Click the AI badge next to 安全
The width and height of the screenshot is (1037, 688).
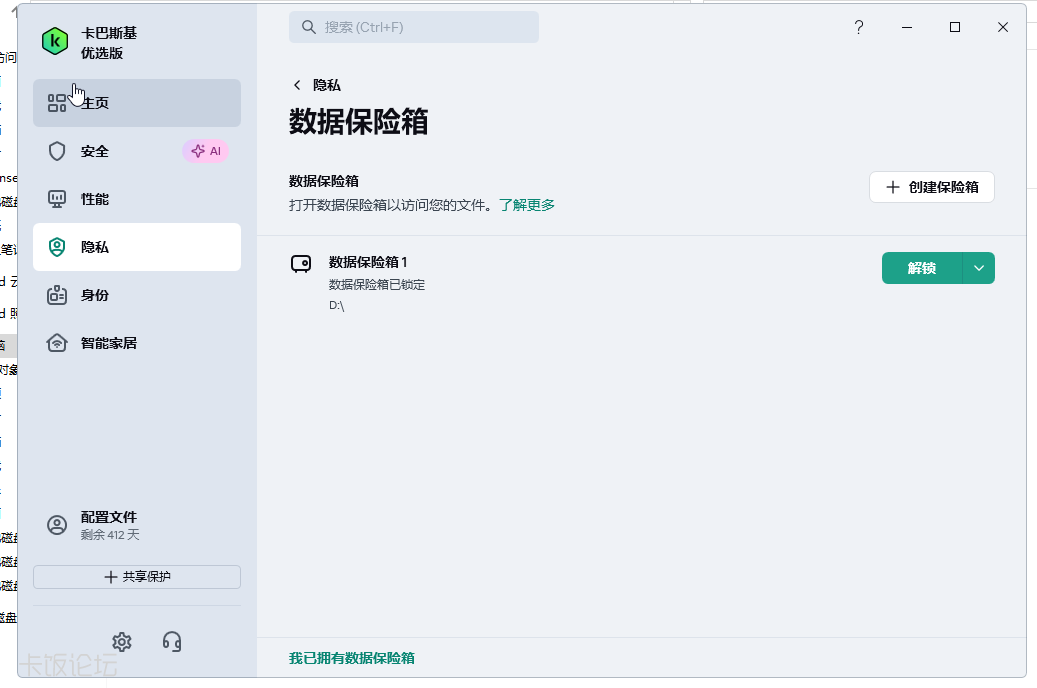pyautogui.click(x=206, y=151)
